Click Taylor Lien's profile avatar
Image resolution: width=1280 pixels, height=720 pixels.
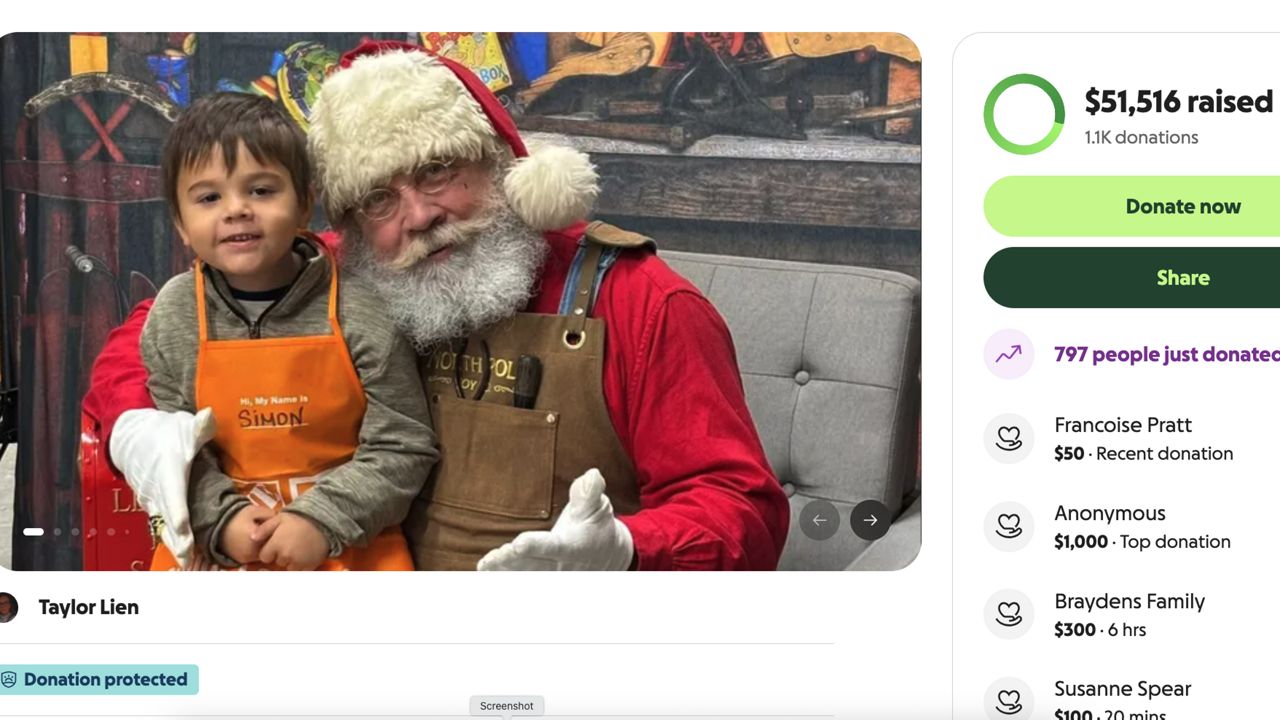7,607
